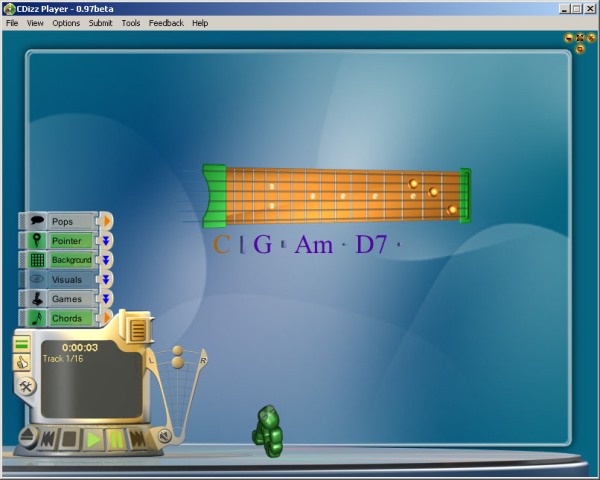Click the gold minus minimize orb

click(x=569, y=38)
